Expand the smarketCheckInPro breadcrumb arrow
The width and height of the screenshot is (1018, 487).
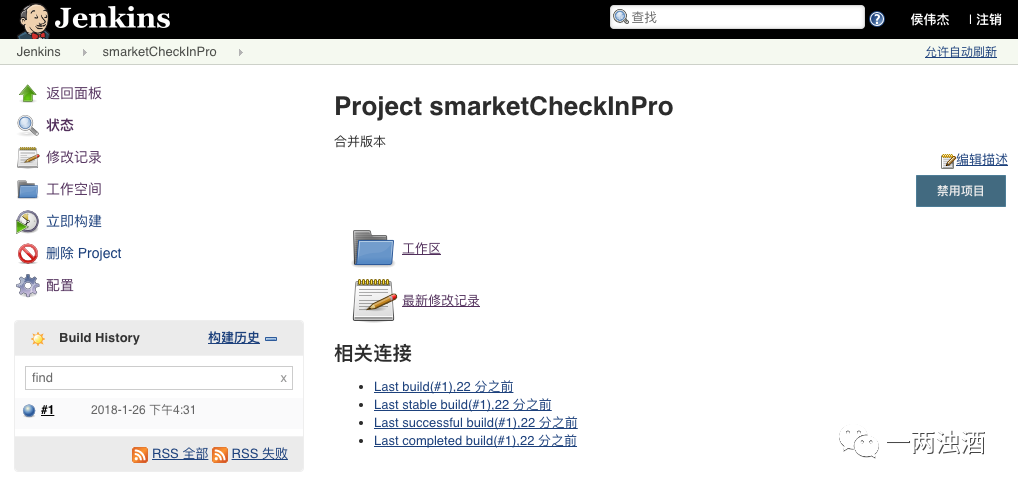(241, 53)
